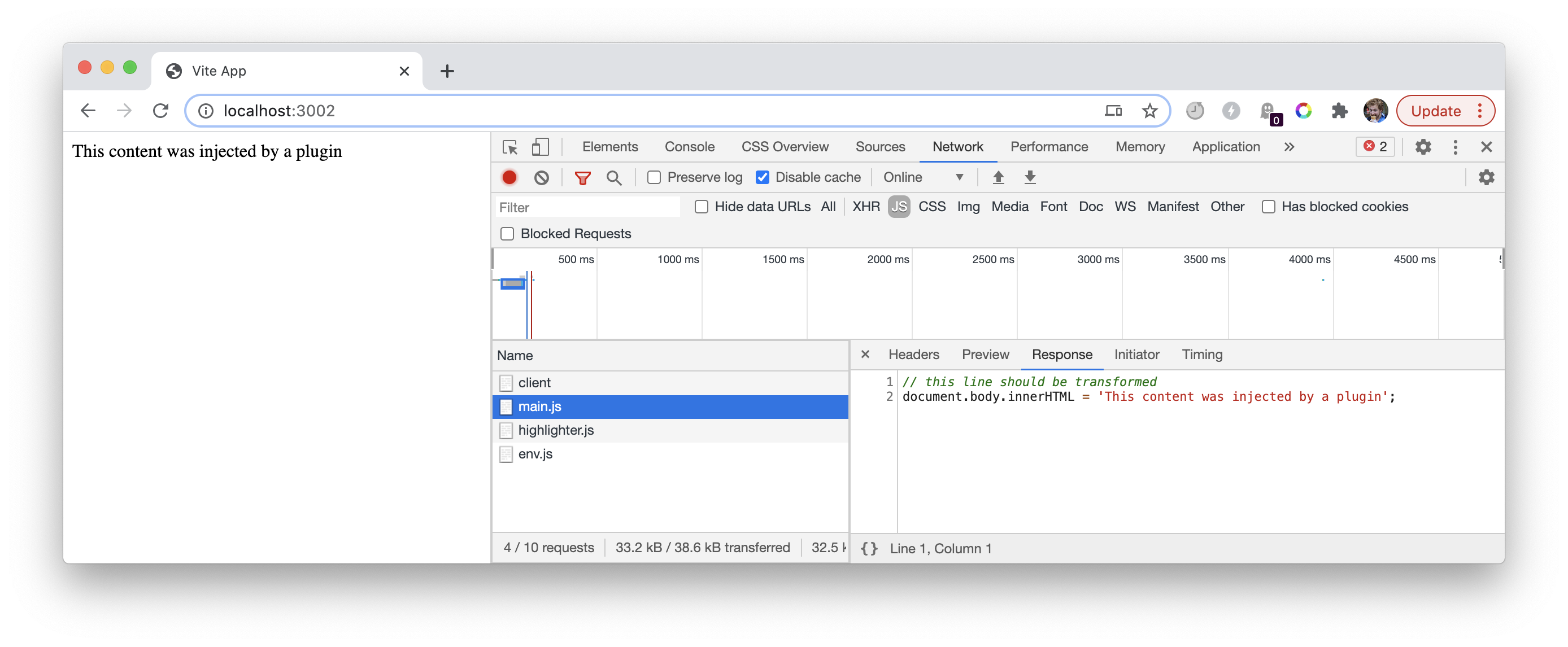The image size is (1568, 647).
Task: Click into the Filter text field
Action: 587,208
